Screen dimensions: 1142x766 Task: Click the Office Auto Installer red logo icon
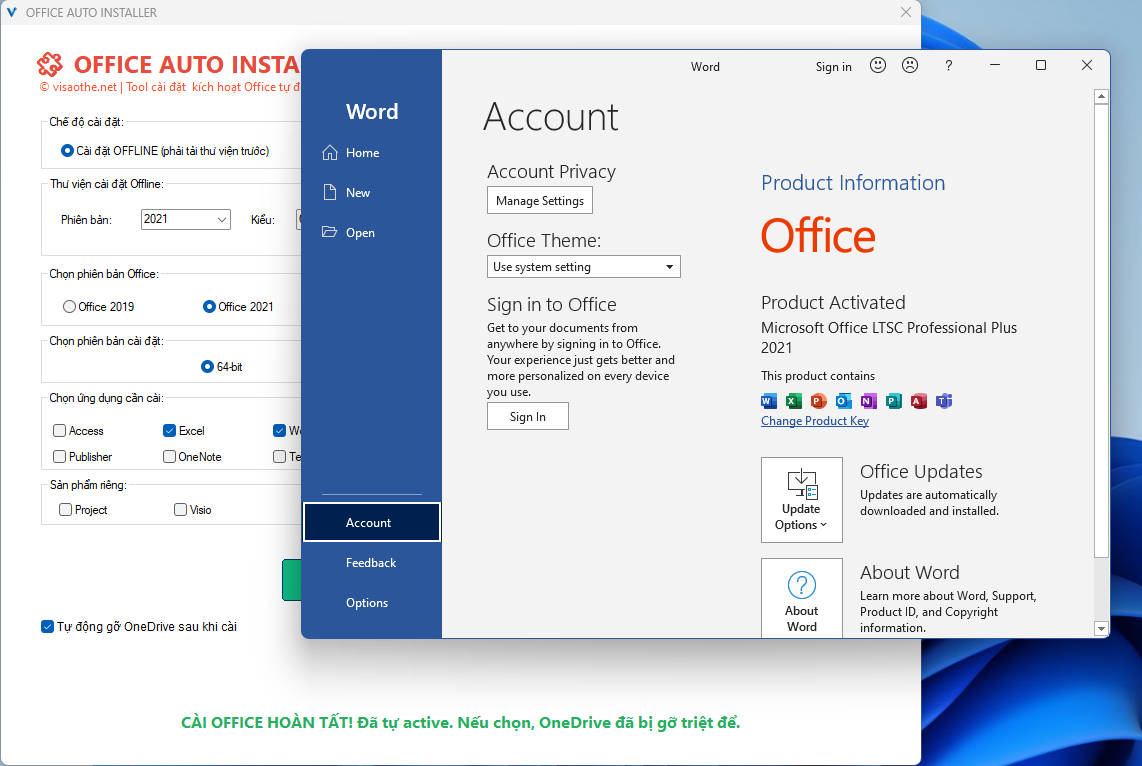tap(50, 65)
